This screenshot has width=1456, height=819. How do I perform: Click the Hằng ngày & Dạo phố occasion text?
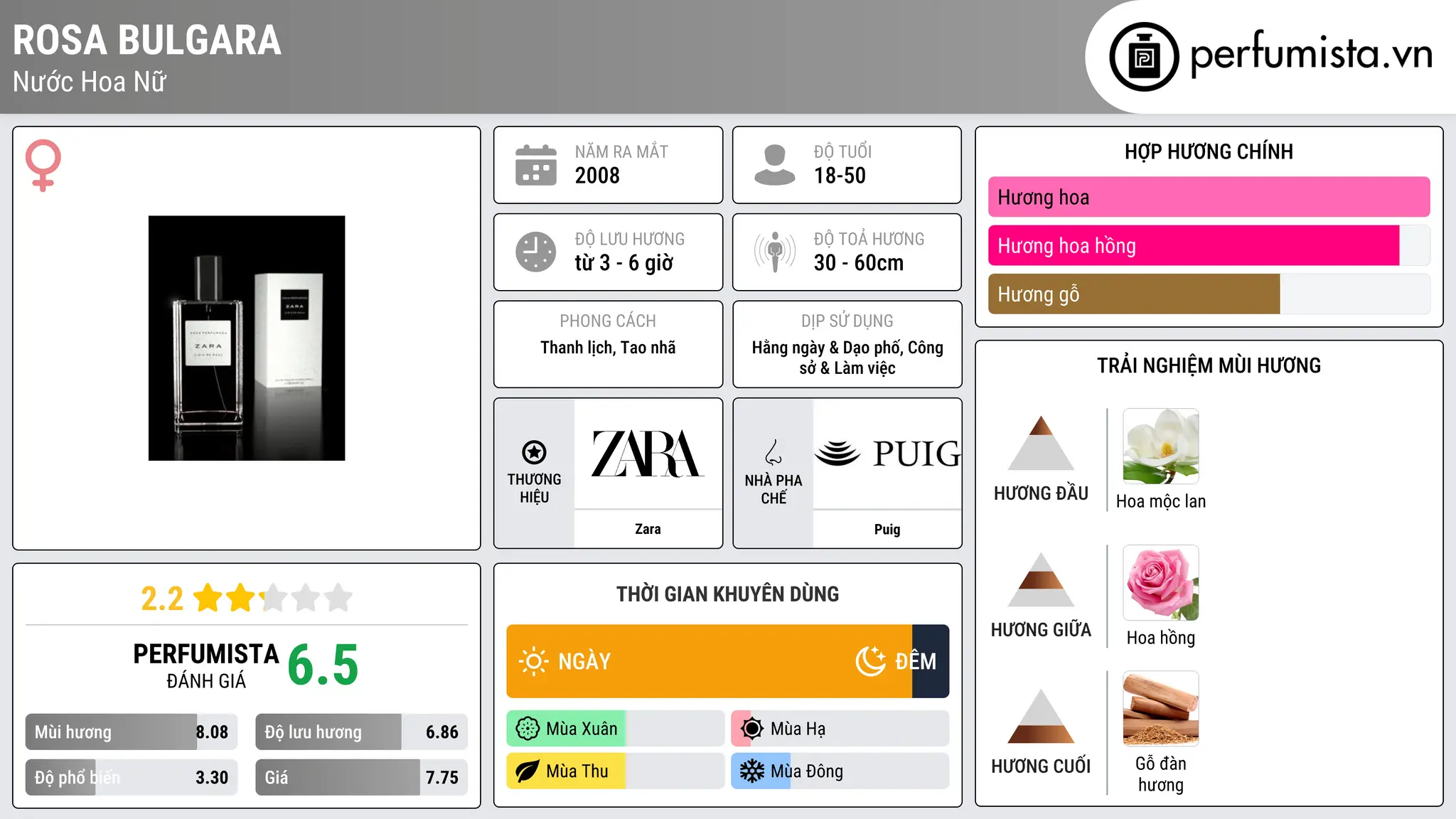click(847, 358)
